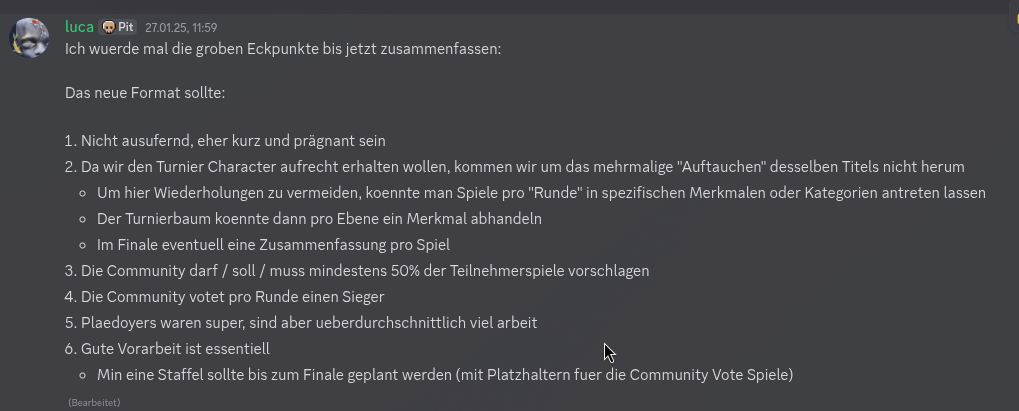Click the text "Das neue Format sollte:"

tap(145, 93)
